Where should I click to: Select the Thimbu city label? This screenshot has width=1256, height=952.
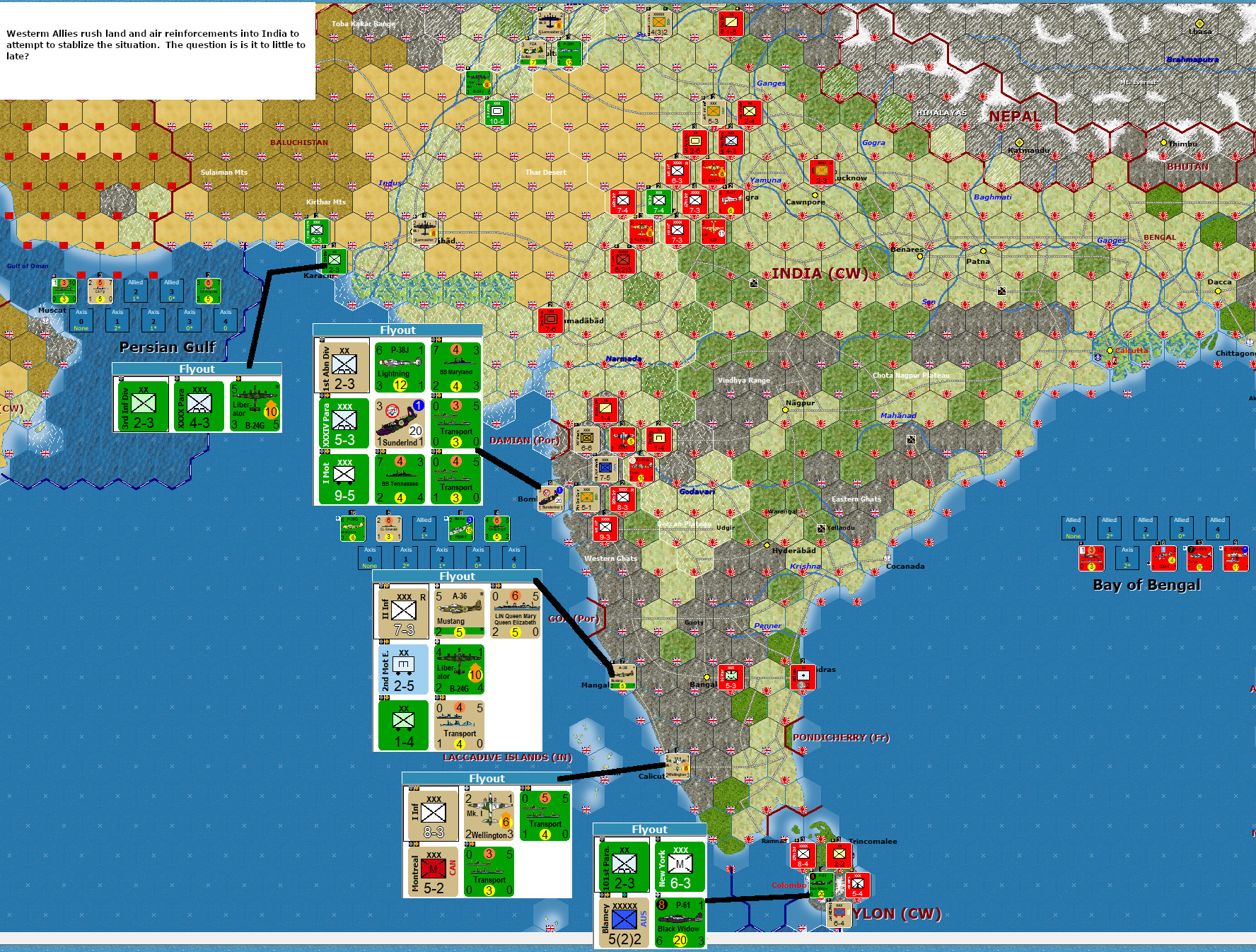(x=1182, y=144)
